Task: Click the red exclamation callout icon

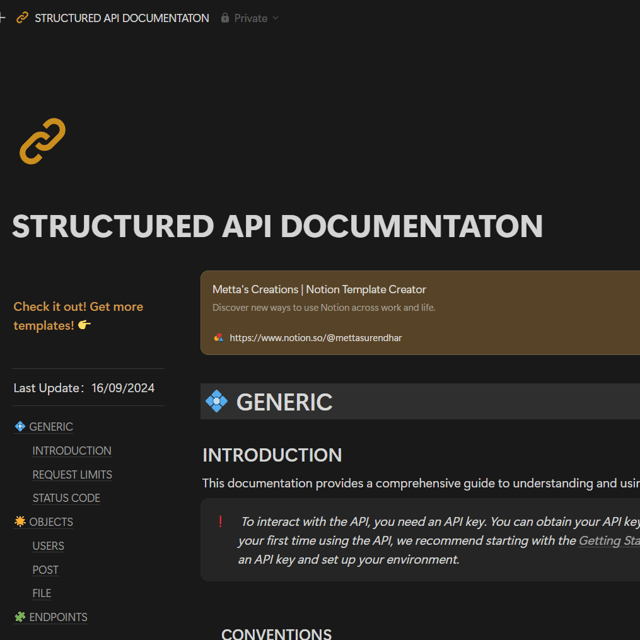Action: pyautogui.click(x=220, y=522)
